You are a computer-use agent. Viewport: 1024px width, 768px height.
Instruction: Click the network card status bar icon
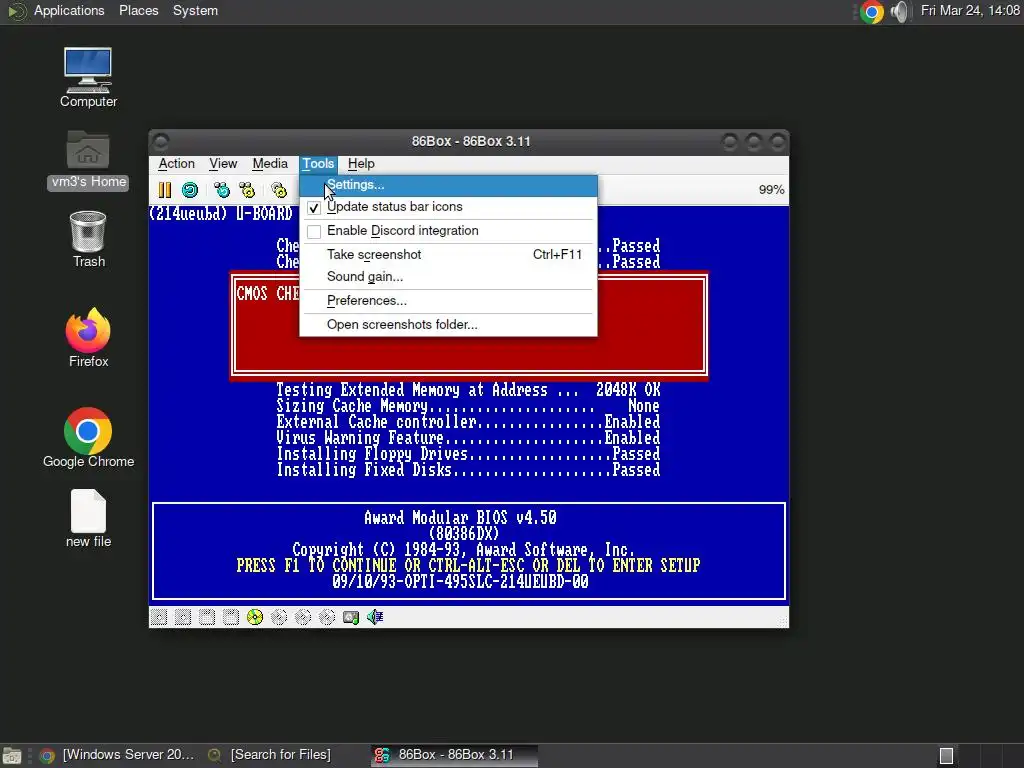(351, 617)
